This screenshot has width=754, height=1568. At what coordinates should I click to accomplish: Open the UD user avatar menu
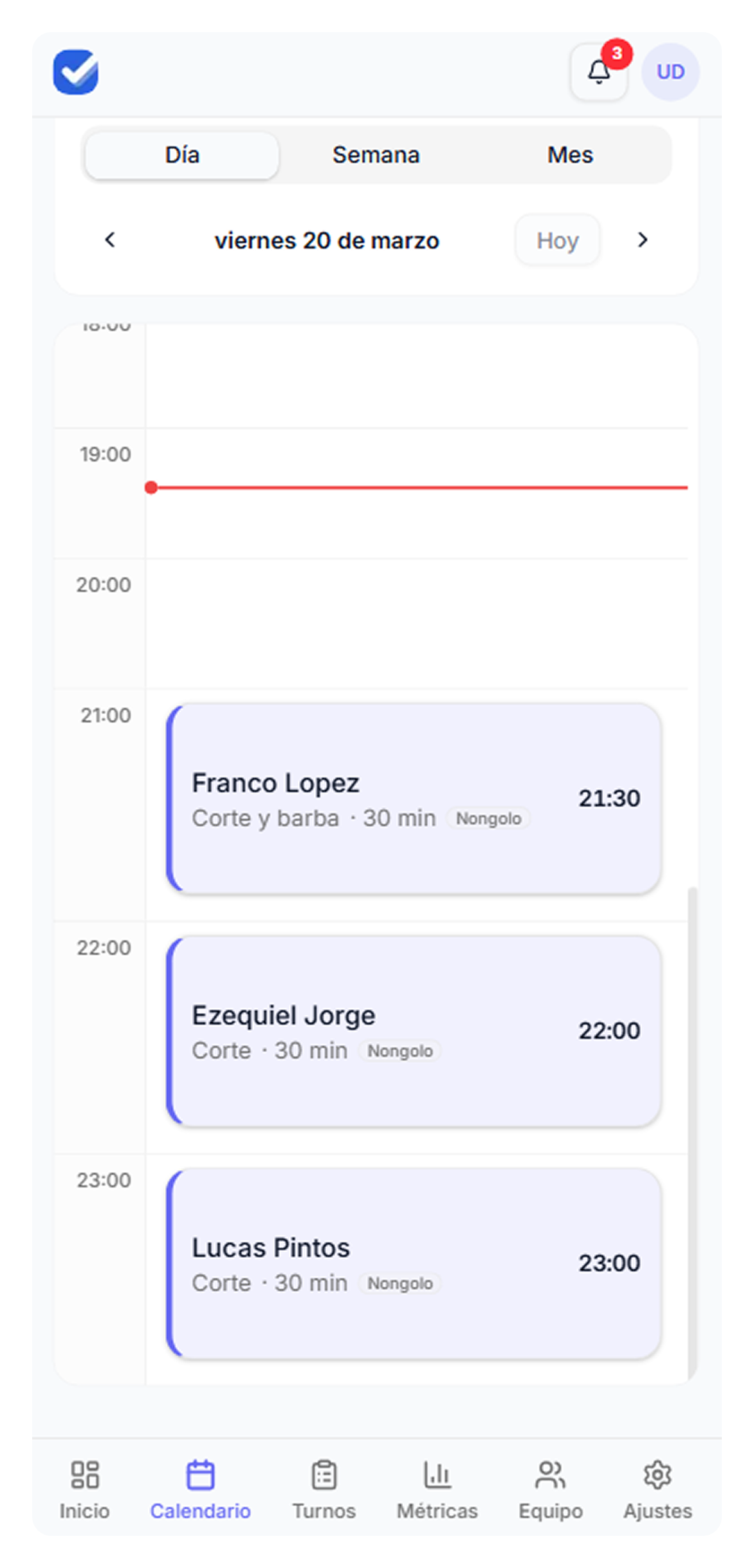pyautogui.click(x=670, y=72)
